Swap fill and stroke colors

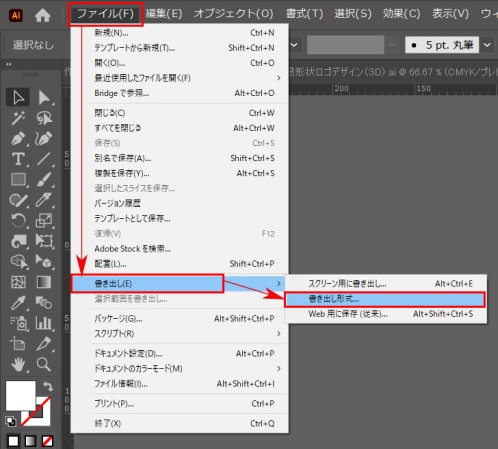(x=48, y=386)
